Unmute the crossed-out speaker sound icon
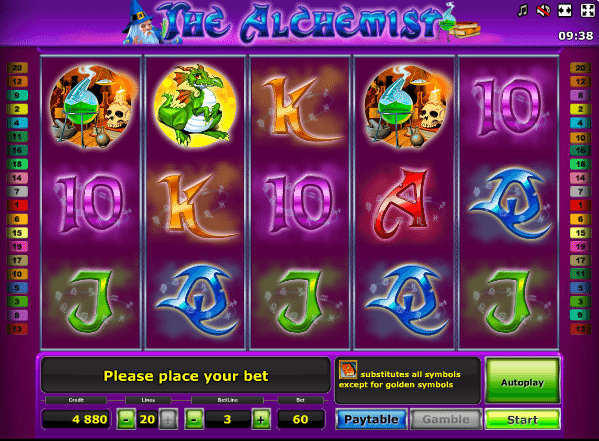The height and width of the screenshot is (441, 599). pos(543,10)
